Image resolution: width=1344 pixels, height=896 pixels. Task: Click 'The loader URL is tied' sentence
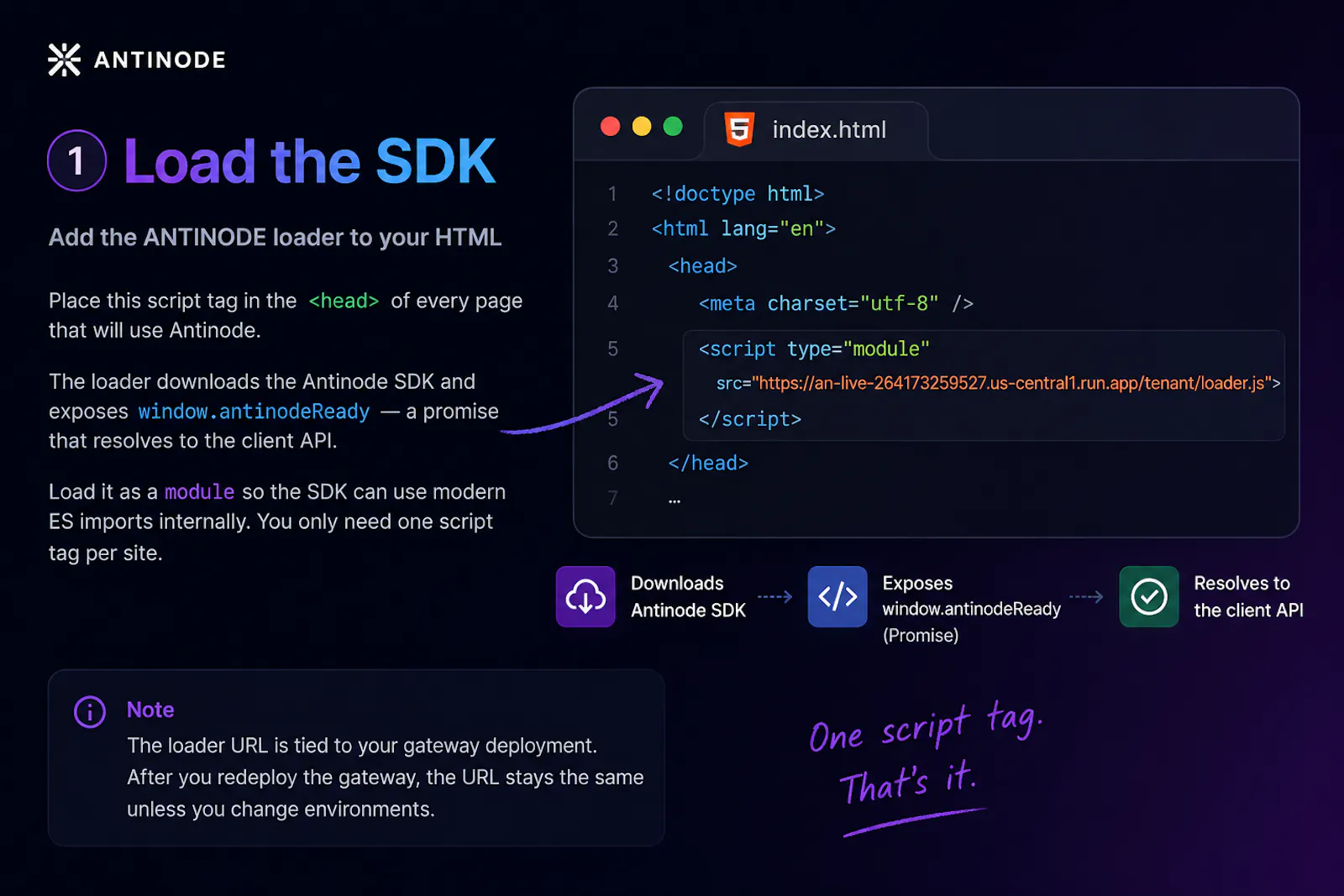tap(362, 746)
